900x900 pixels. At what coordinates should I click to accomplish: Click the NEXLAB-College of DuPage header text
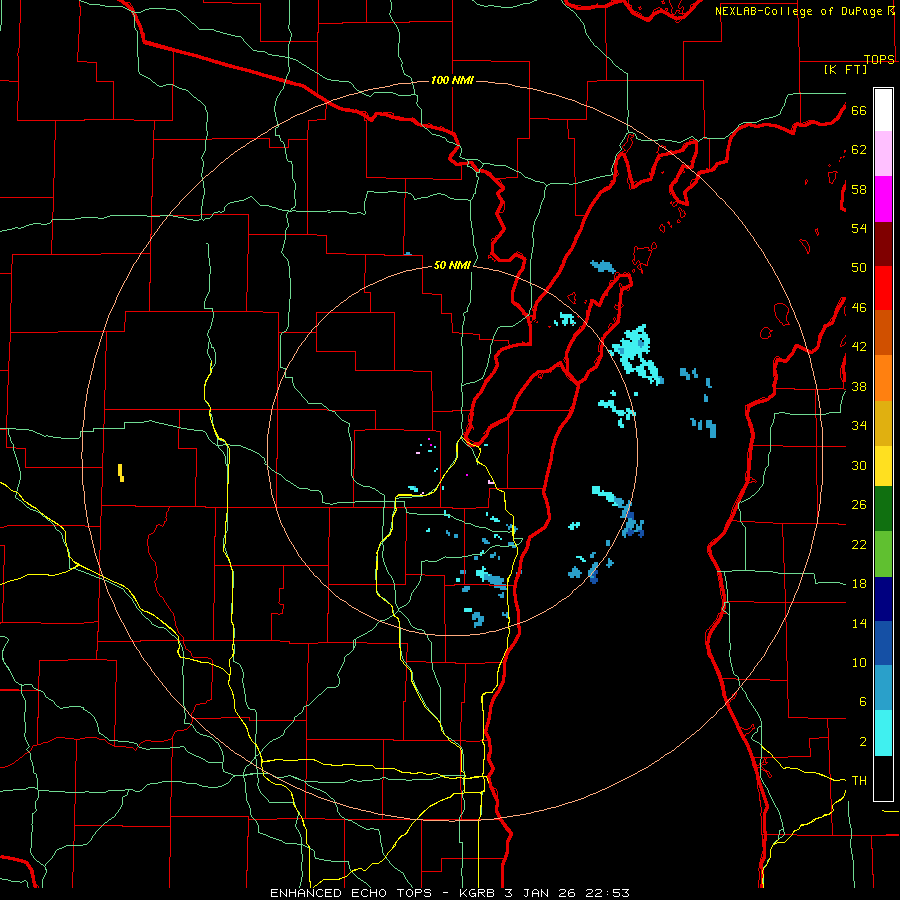pos(799,11)
